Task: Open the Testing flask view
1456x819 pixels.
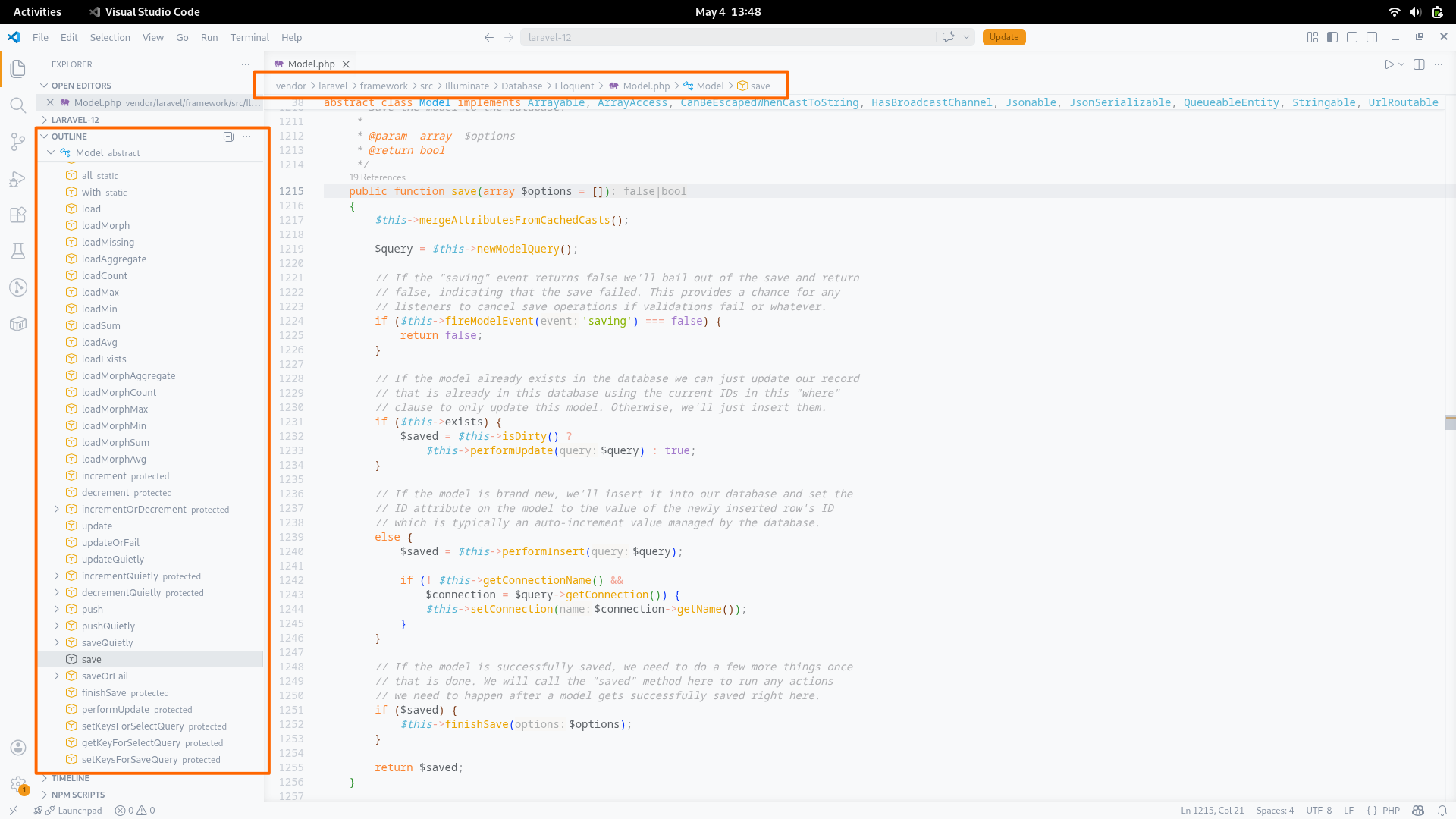Action: (x=18, y=251)
